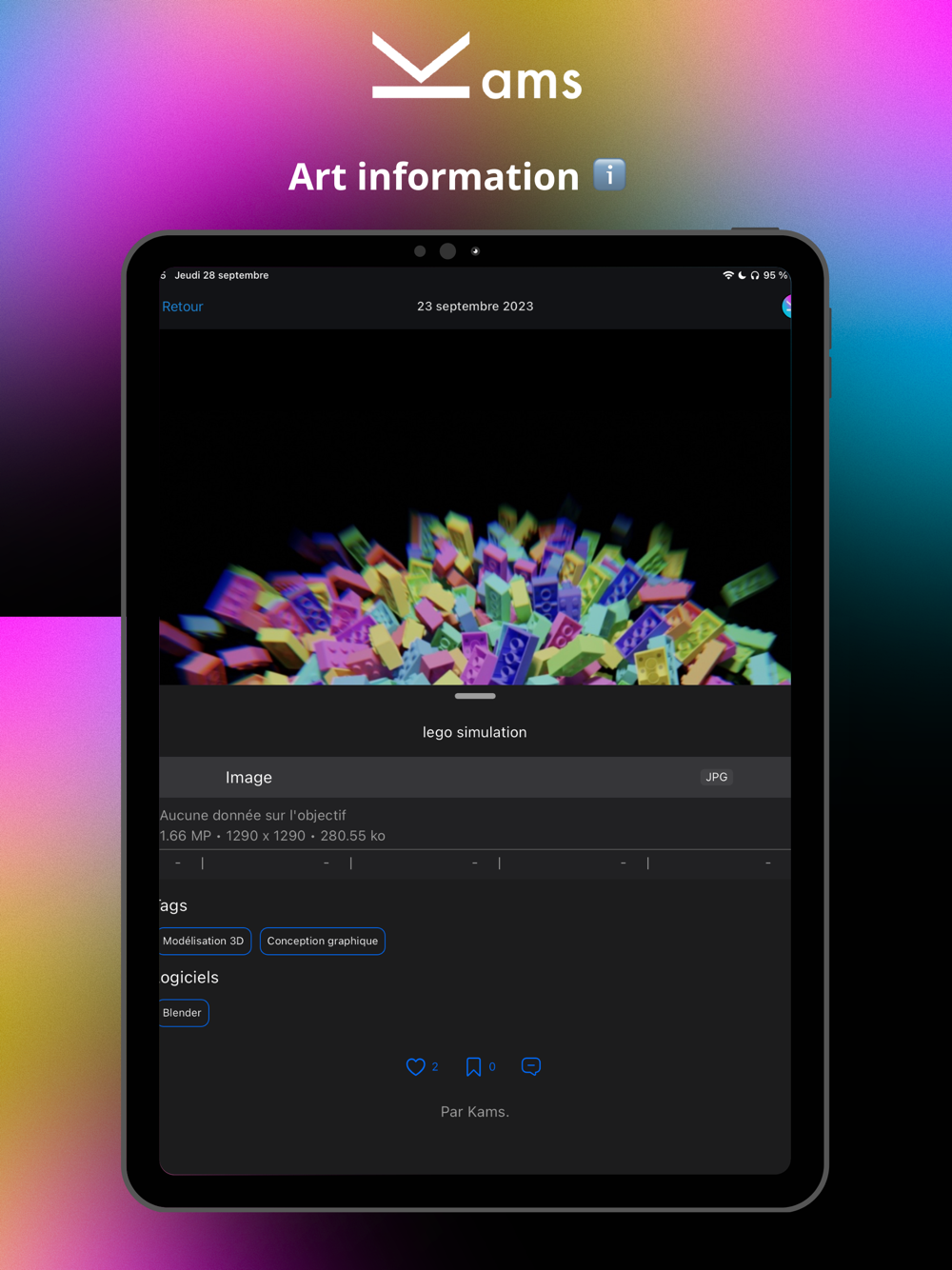Tap the Do Not Disturb moon icon
The width and height of the screenshot is (952, 1270).
[742, 275]
